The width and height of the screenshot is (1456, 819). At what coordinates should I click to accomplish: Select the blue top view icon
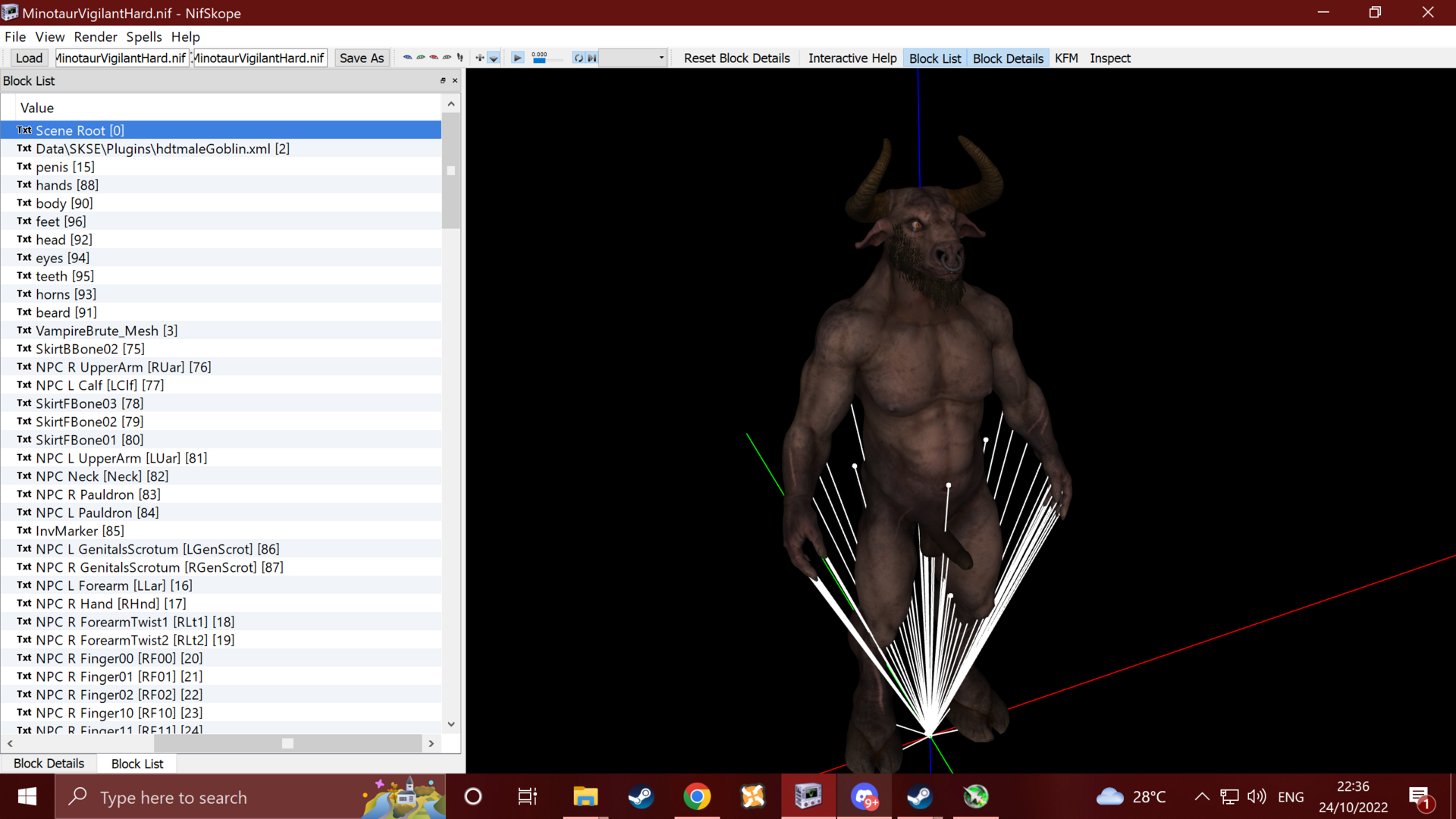[x=407, y=58]
